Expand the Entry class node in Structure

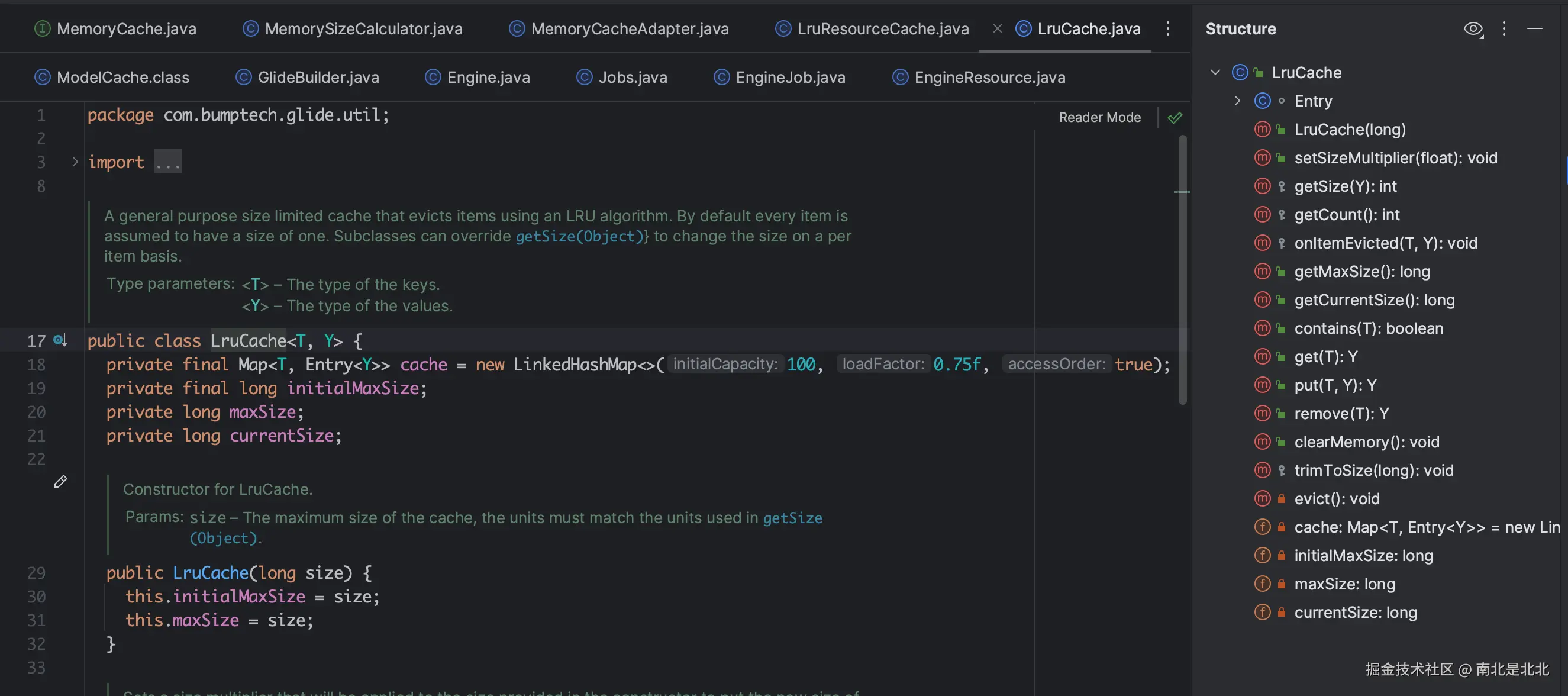[1237, 101]
